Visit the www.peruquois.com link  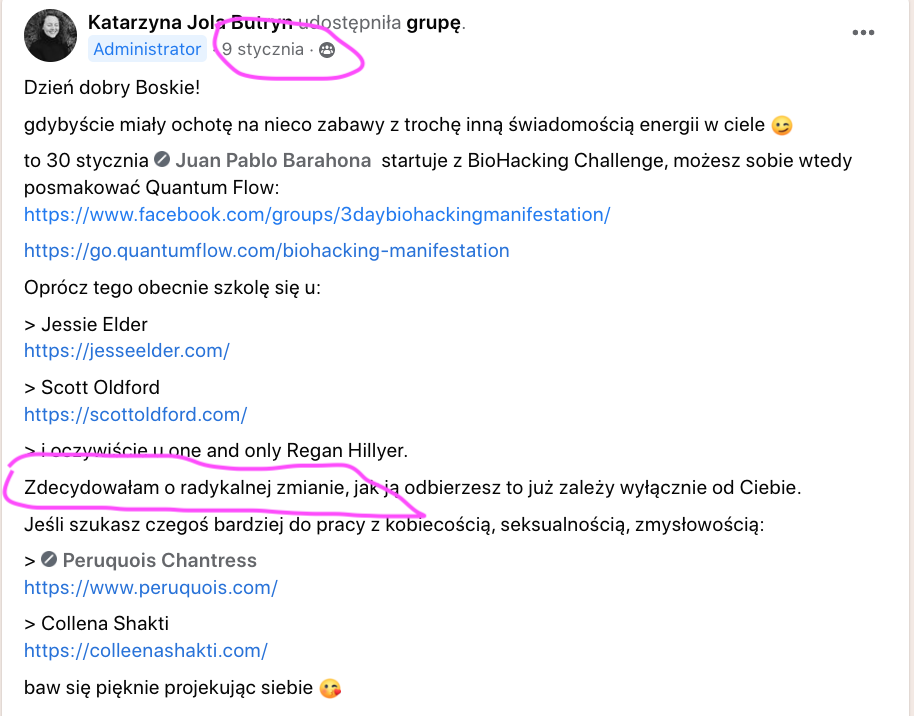tap(150, 587)
